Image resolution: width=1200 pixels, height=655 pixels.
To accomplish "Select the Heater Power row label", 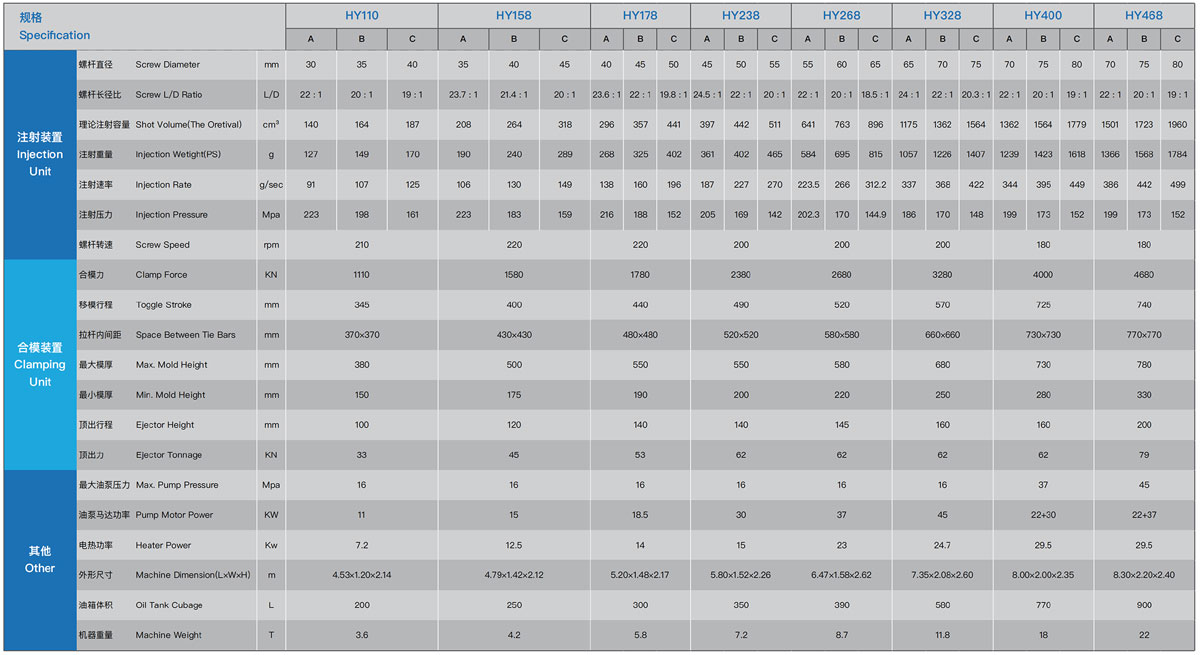I will click(162, 545).
